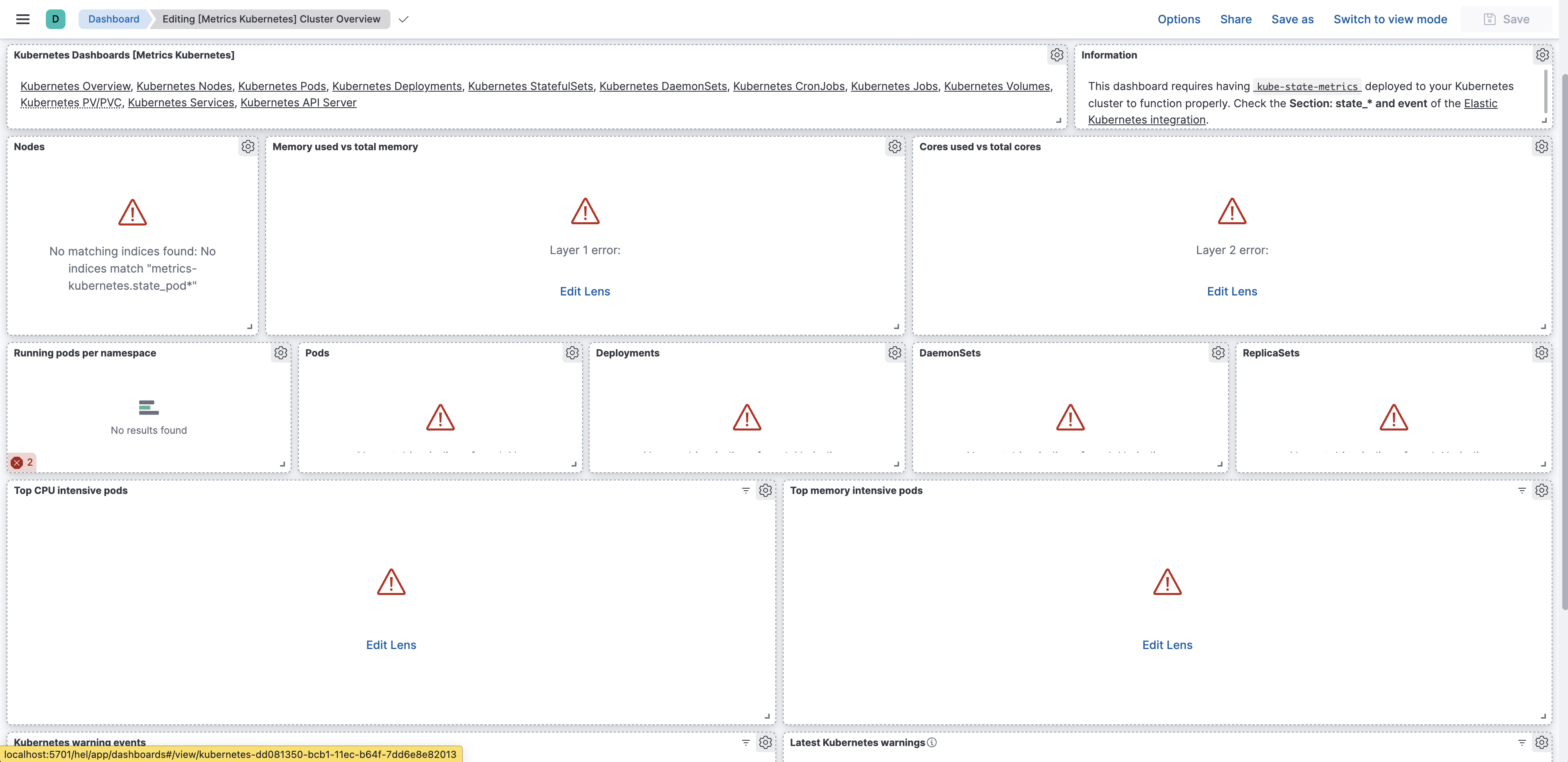
Task: Open Deployments panel gear options
Action: pyautogui.click(x=894, y=353)
